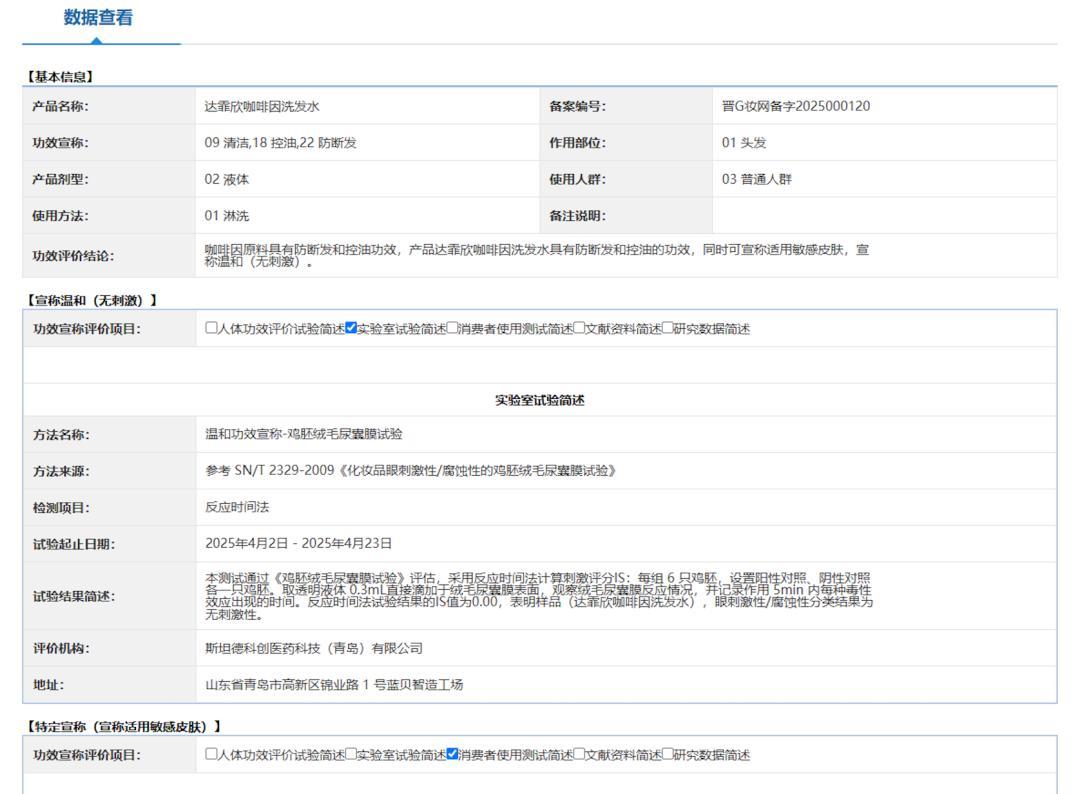Screen dimensions: 1080x794
Task: Uncheck 实验室试验简述 in 宣称温和 section
Action: tap(351, 328)
